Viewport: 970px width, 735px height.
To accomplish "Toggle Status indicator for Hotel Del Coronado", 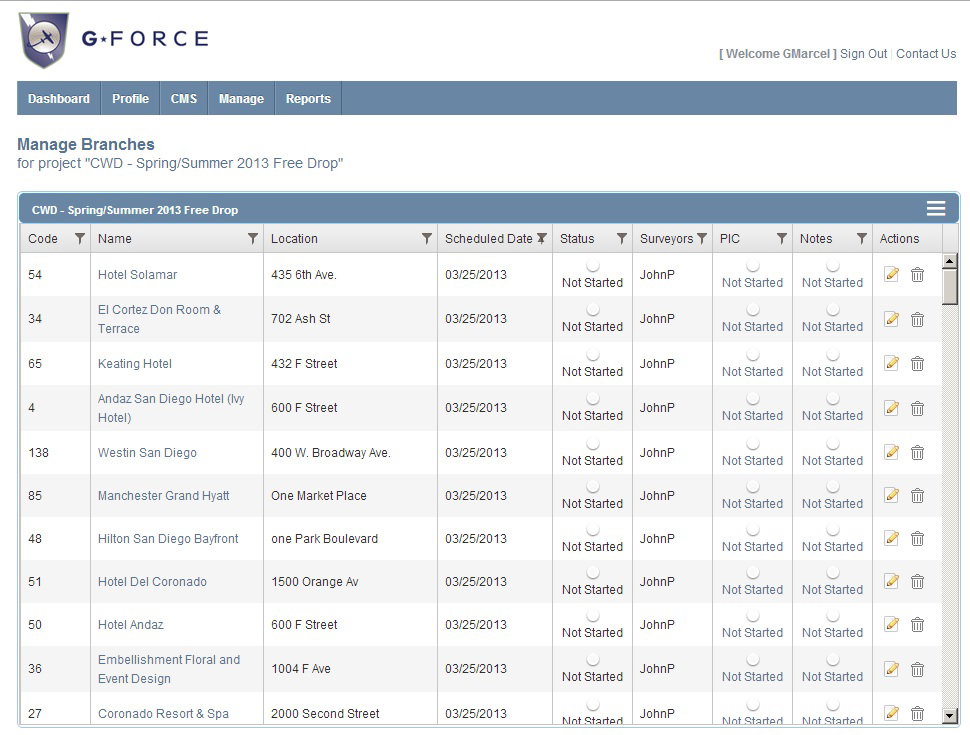I will (593, 573).
